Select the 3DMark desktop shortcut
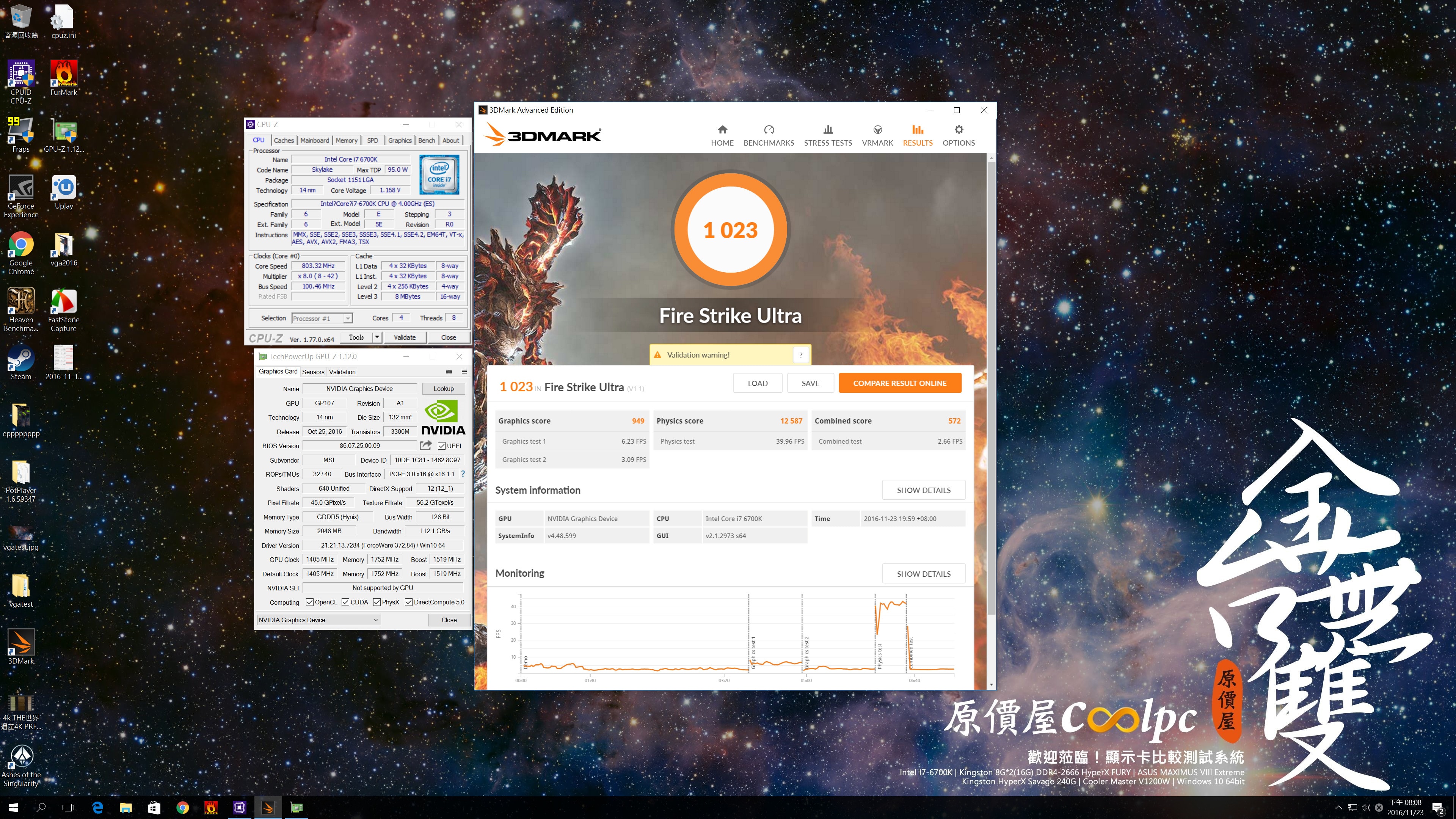The width and height of the screenshot is (1456, 819). (21, 646)
